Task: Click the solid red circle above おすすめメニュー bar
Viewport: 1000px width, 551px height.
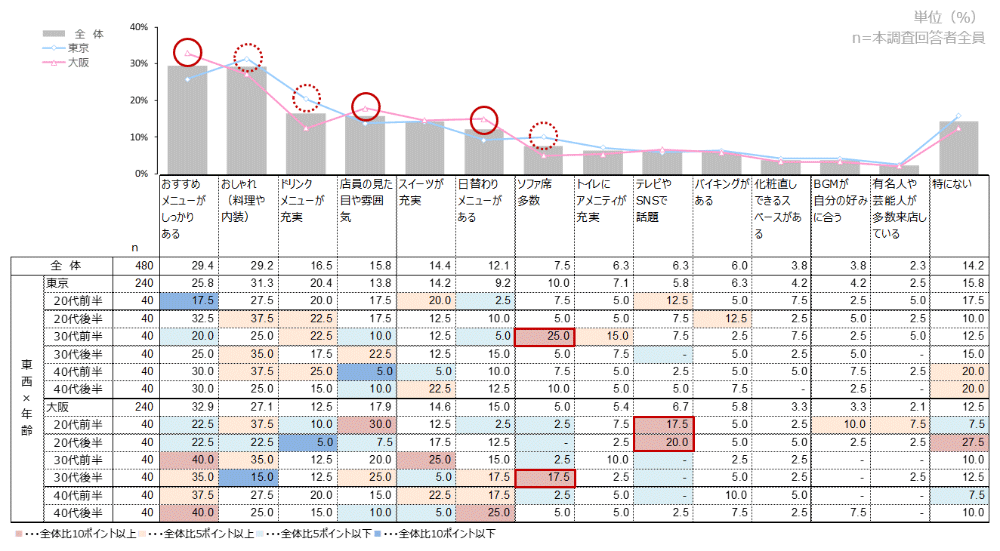Action: coord(187,52)
